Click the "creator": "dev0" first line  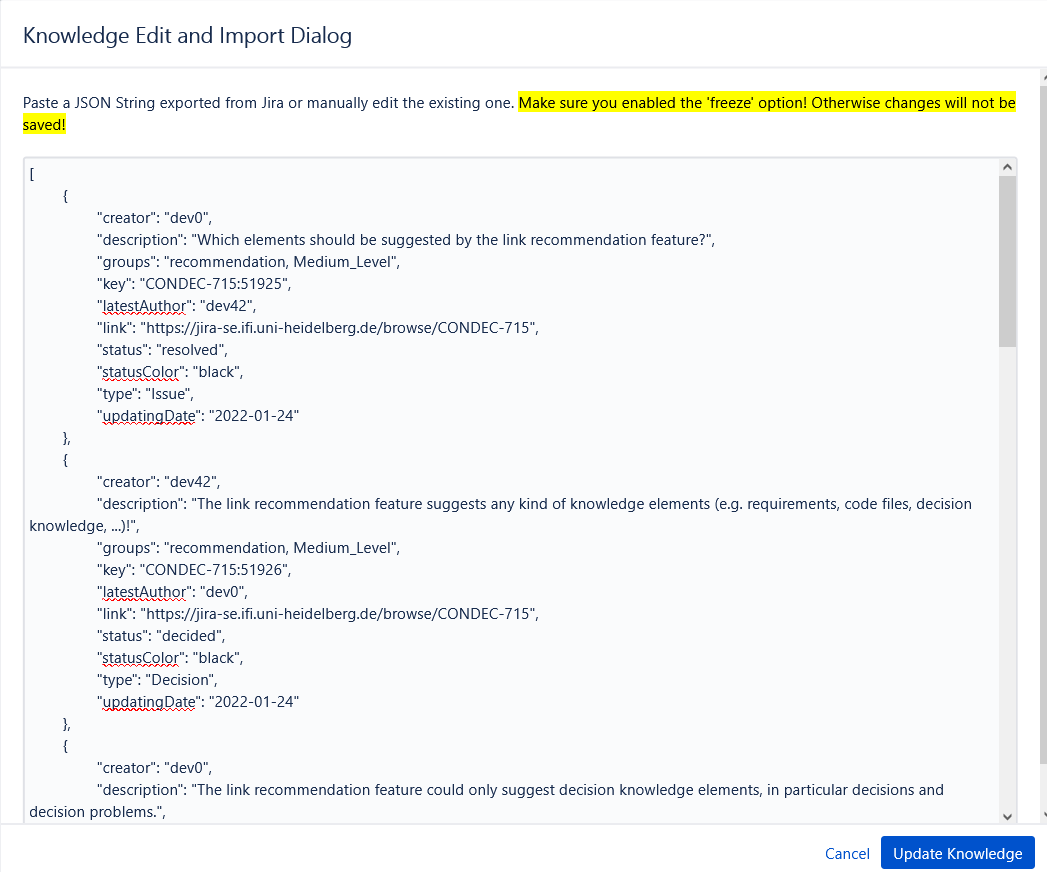point(154,218)
